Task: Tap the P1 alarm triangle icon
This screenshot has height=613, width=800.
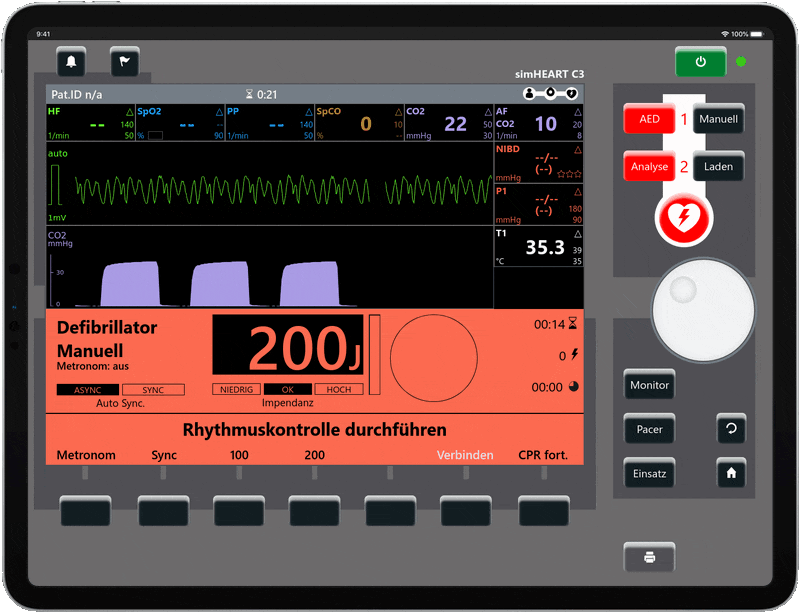Action: click(x=578, y=192)
